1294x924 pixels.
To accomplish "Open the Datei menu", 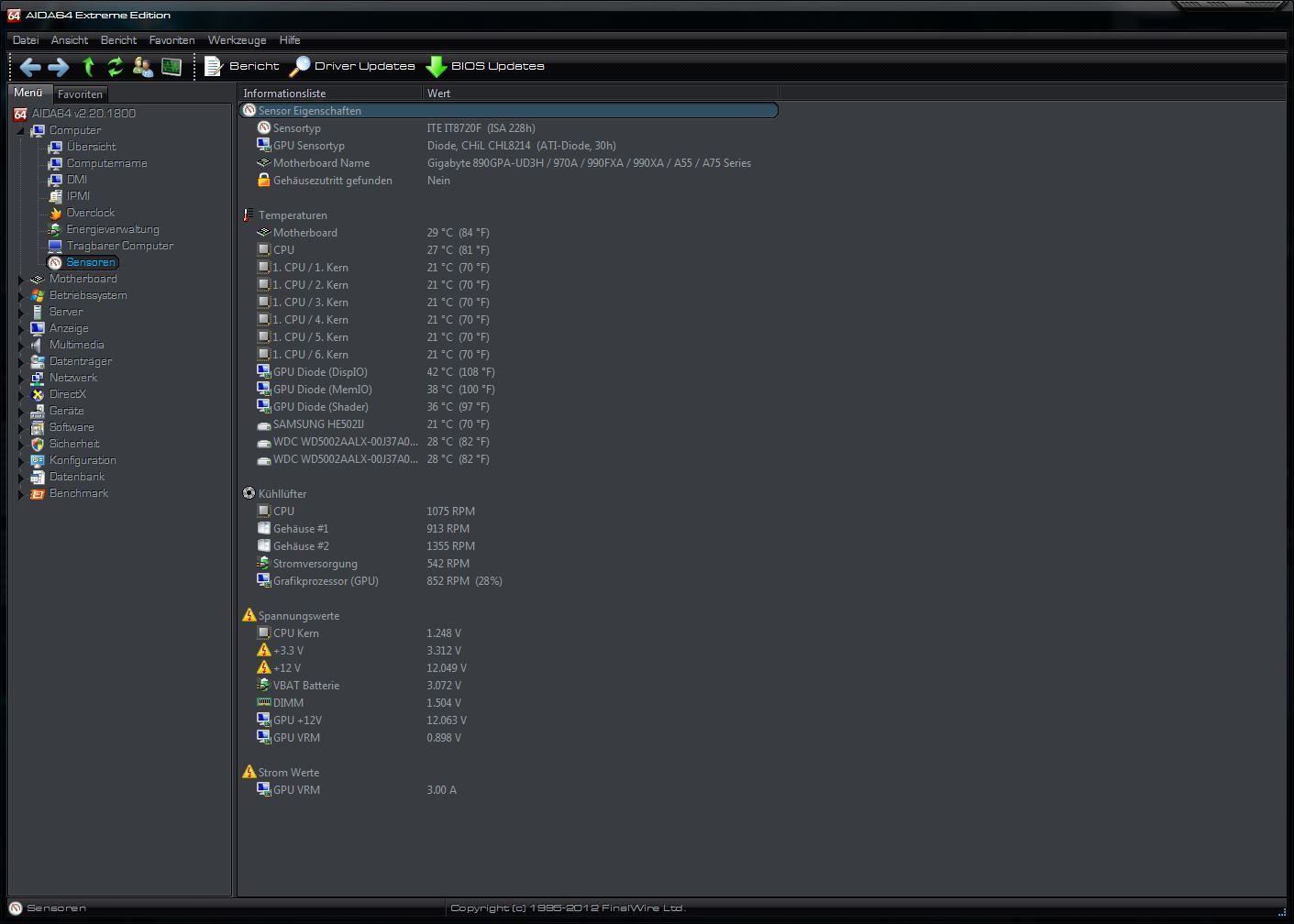I will click(x=26, y=40).
